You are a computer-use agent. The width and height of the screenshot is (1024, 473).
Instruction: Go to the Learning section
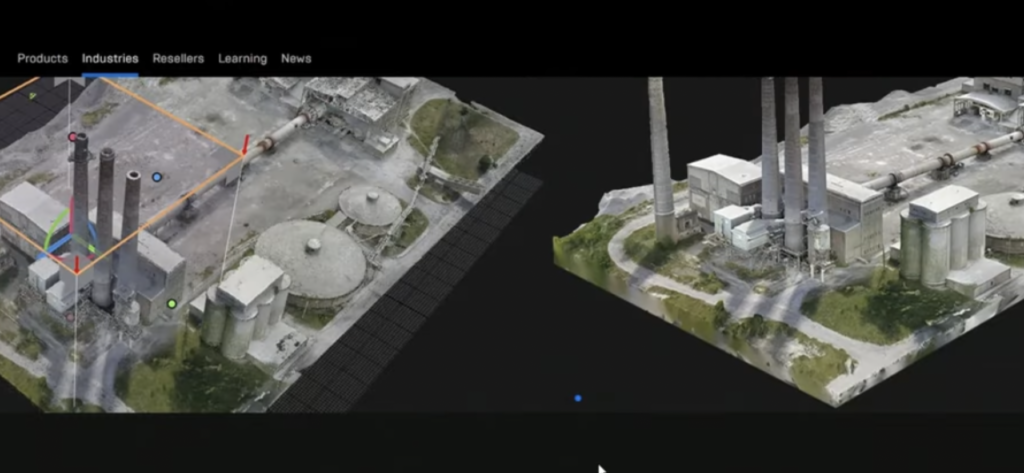(x=242, y=59)
